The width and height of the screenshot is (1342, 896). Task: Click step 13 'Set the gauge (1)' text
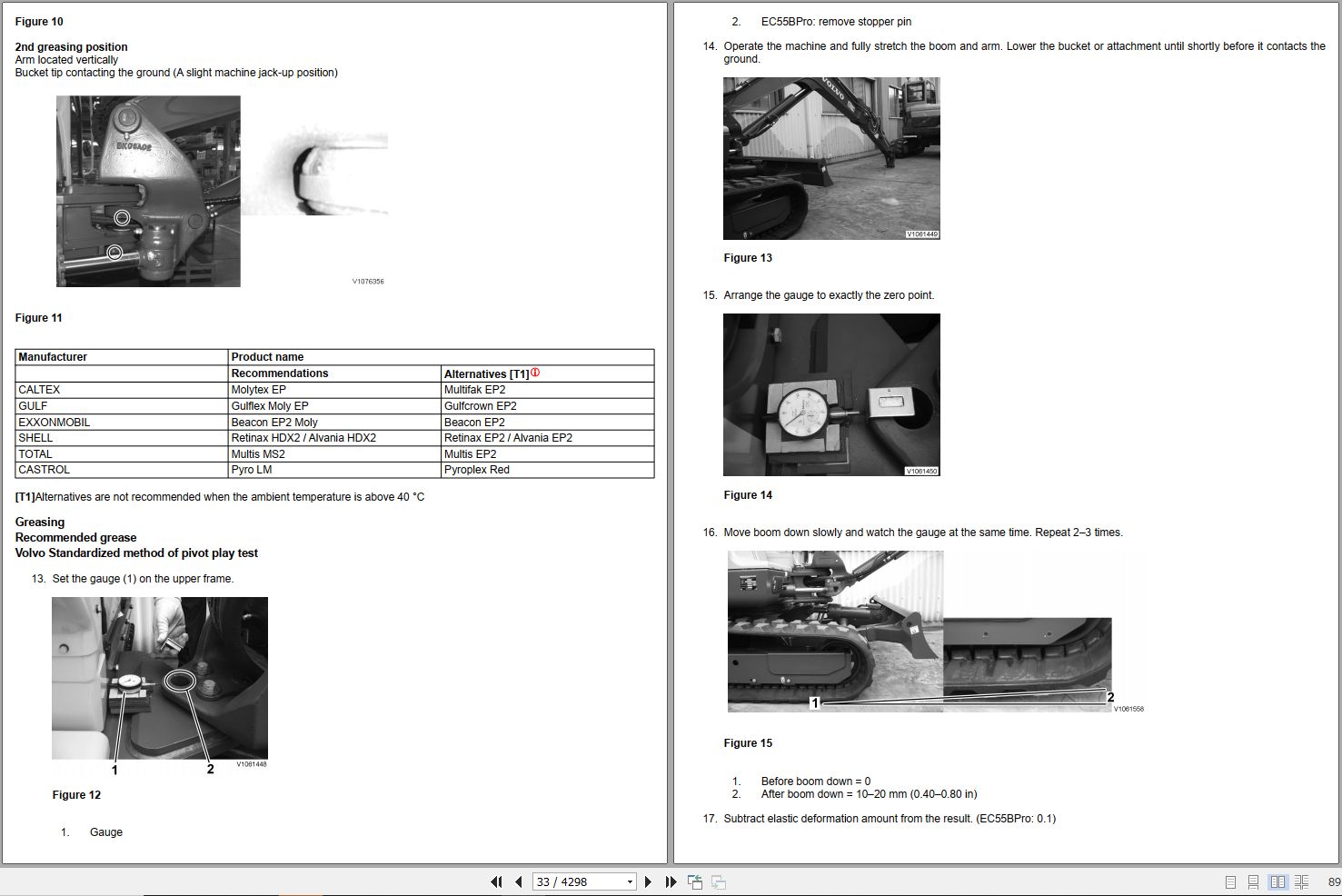click(143, 579)
